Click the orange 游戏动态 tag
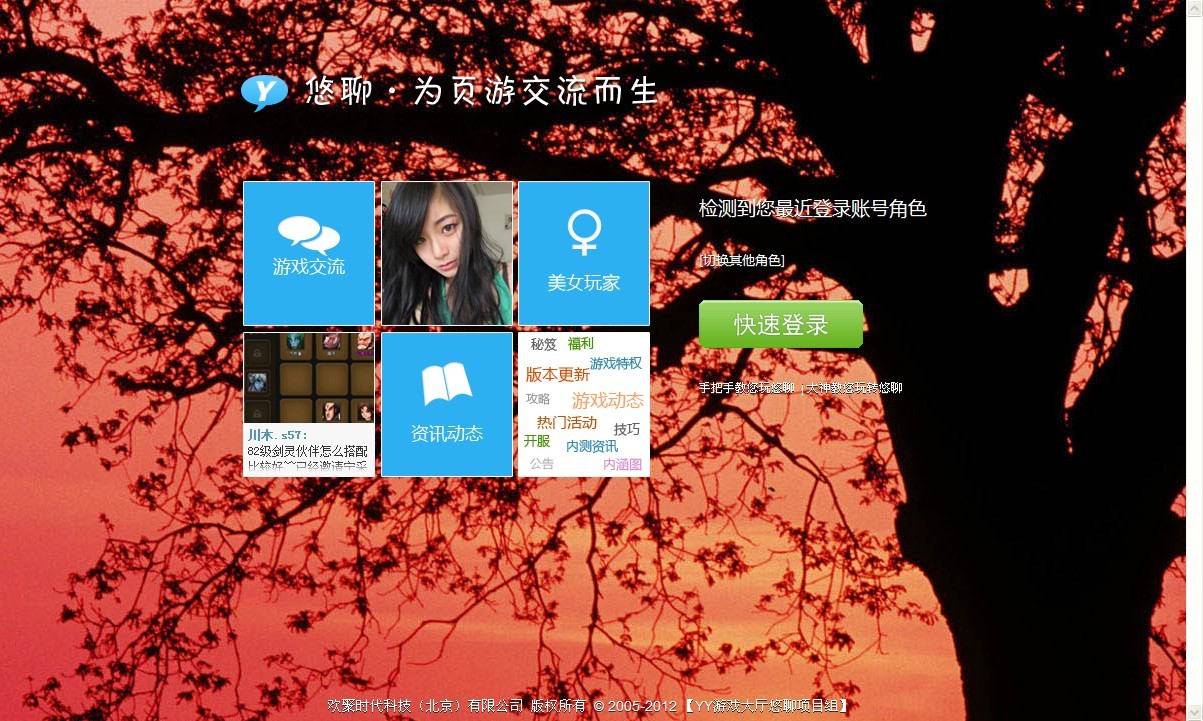 coord(607,400)
